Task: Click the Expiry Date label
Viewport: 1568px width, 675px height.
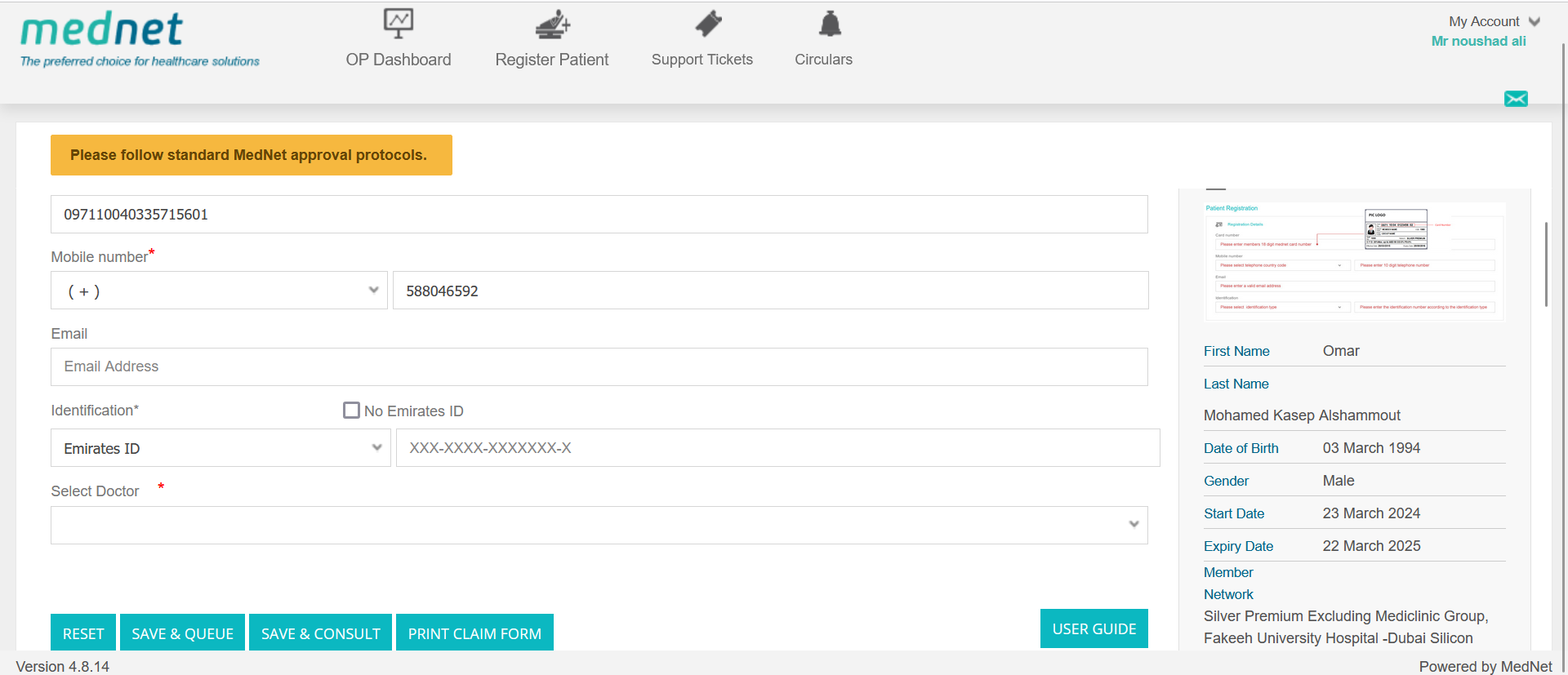Action: click(1238, 546)
